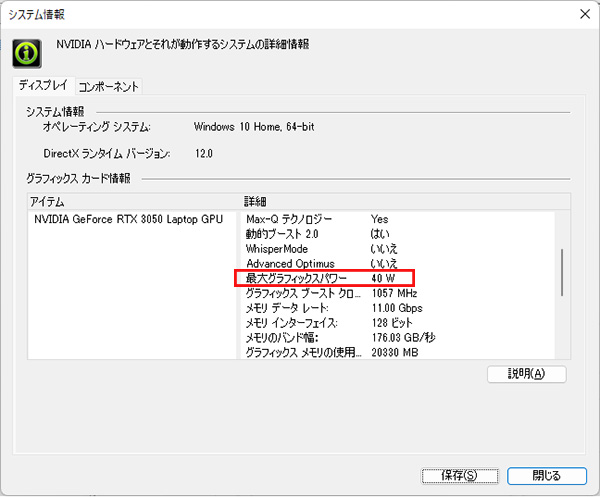Click the 128 ビット value
Screen dimensions: 600x497
coord(392,323)
